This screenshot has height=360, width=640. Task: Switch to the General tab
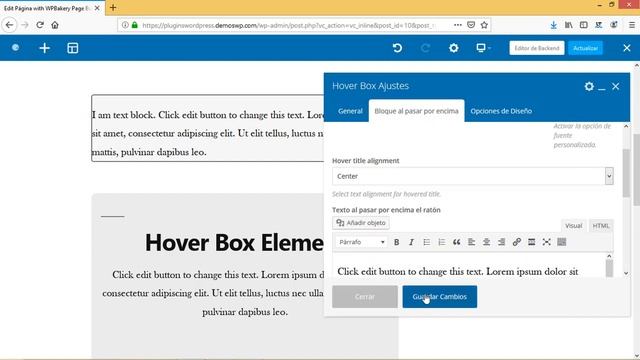tap(350, 111)
